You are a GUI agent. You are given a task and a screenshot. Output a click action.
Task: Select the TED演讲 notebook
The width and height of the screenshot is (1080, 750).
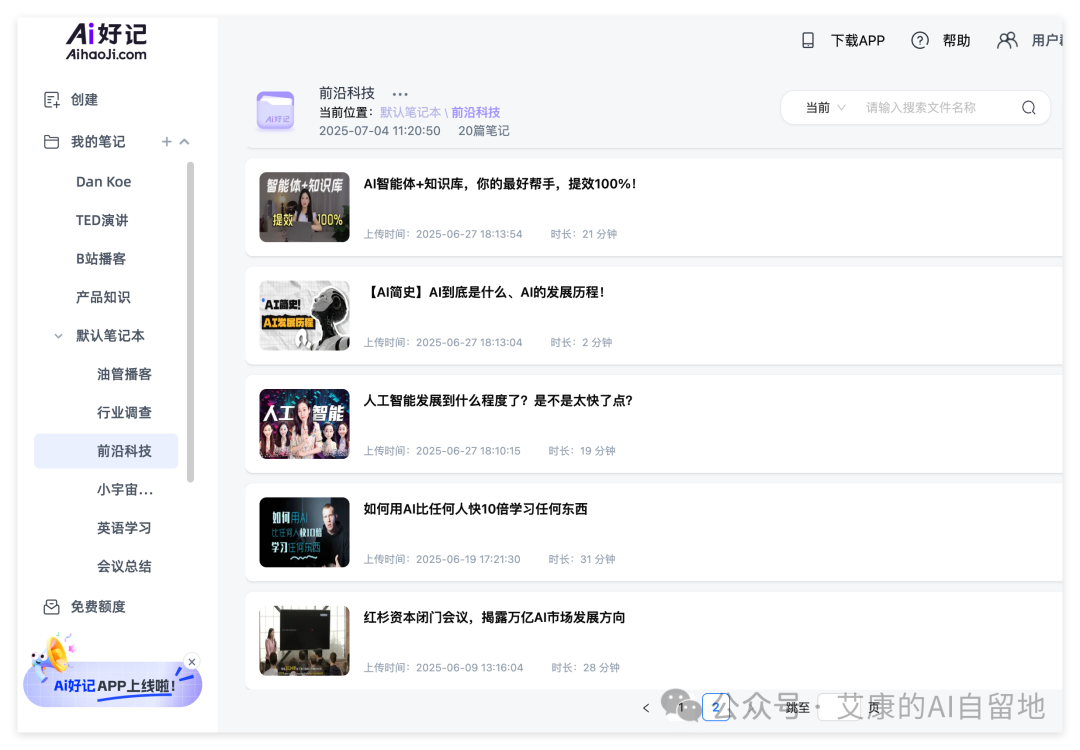coord(103,220)
